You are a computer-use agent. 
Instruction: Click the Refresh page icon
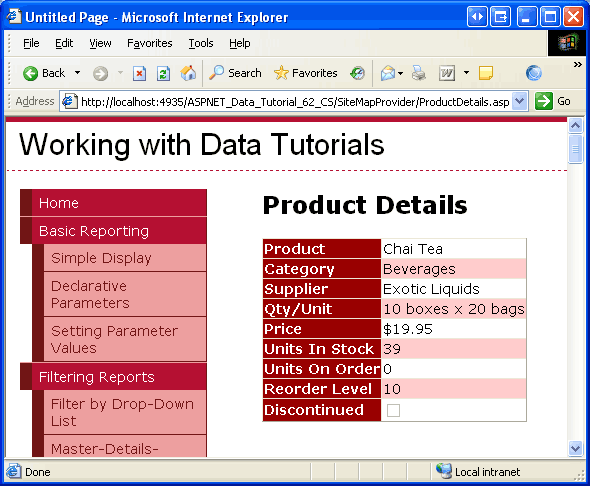(163, 73)
